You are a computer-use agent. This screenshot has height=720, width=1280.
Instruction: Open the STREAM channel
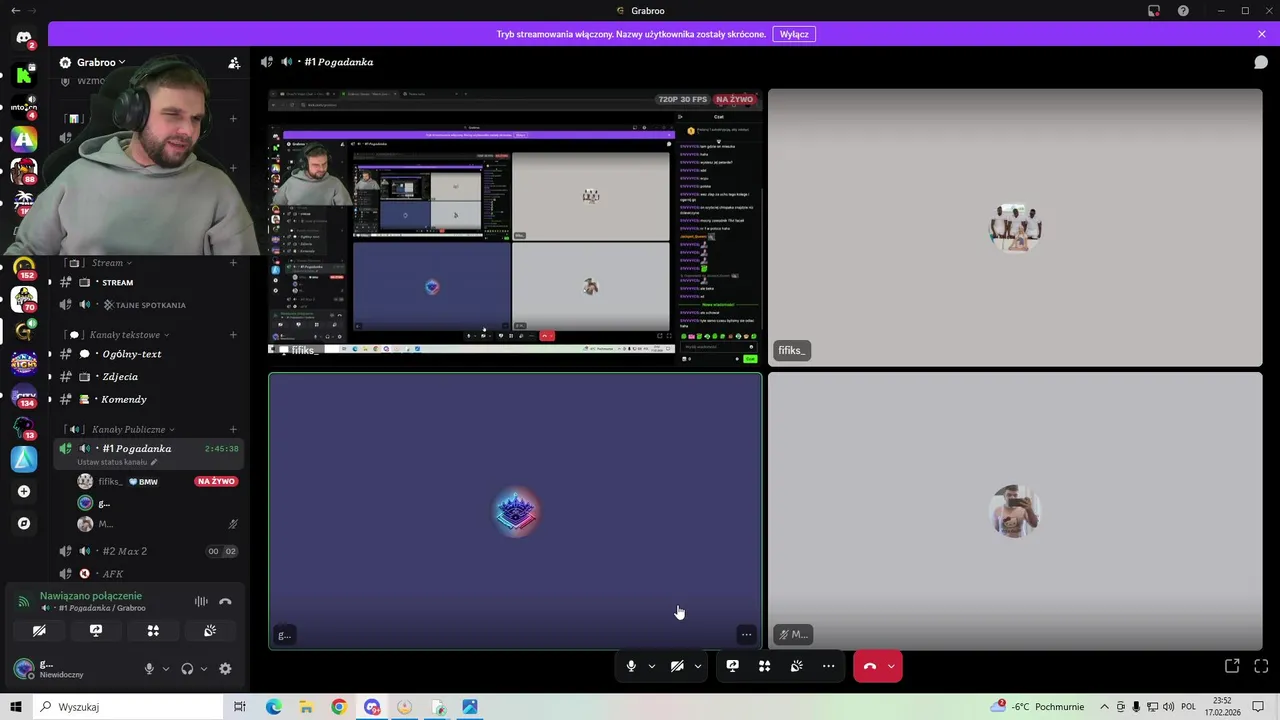click(148, 283)
